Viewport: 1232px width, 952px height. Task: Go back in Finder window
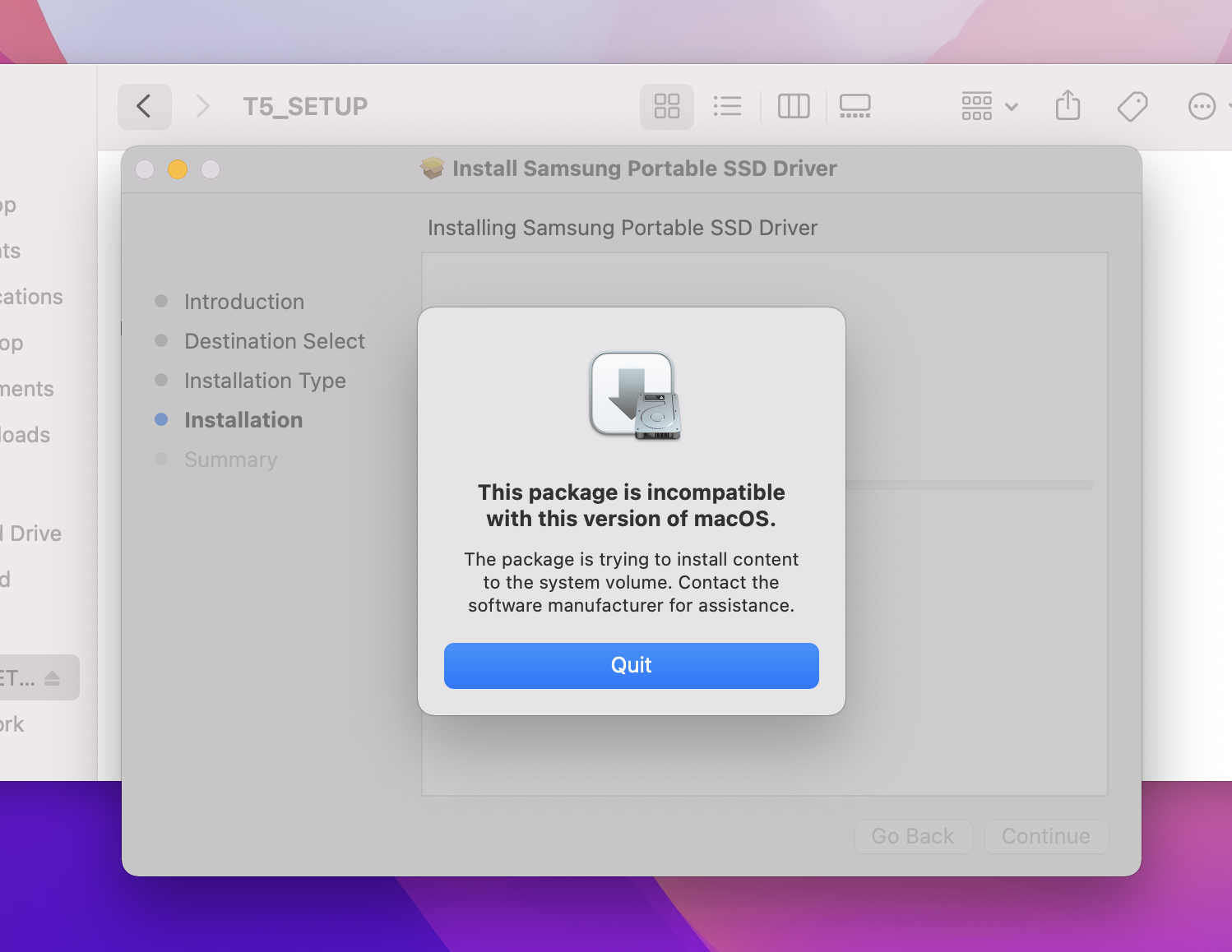click(145, 106)
